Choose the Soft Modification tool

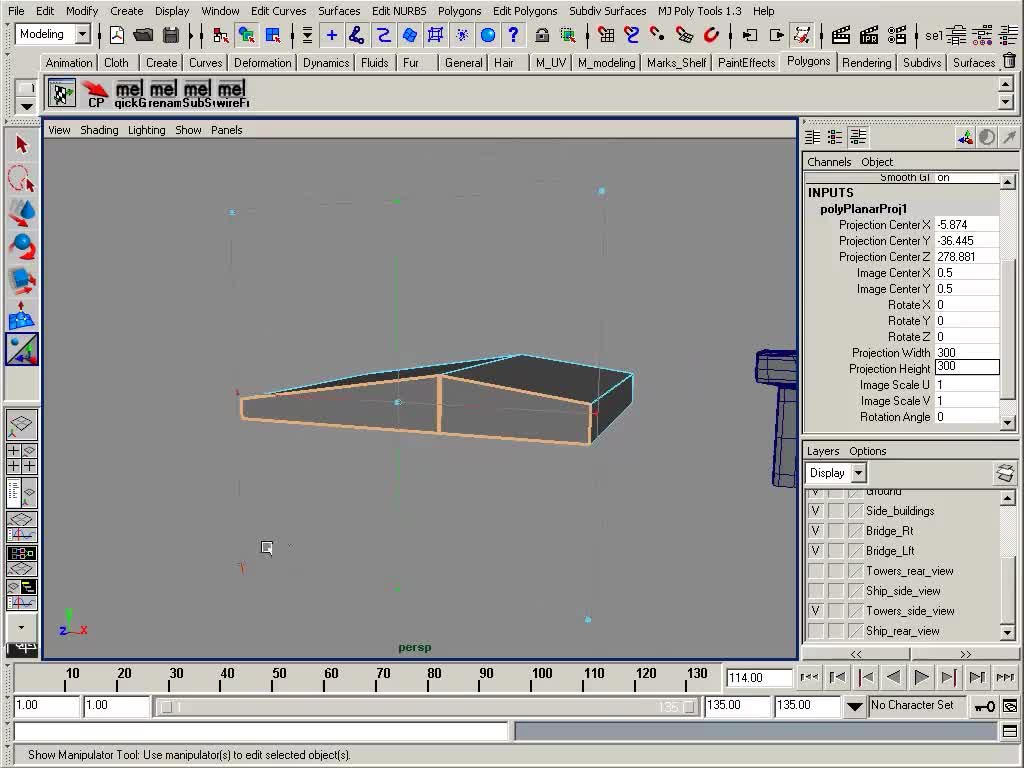[x=22, y=315]
